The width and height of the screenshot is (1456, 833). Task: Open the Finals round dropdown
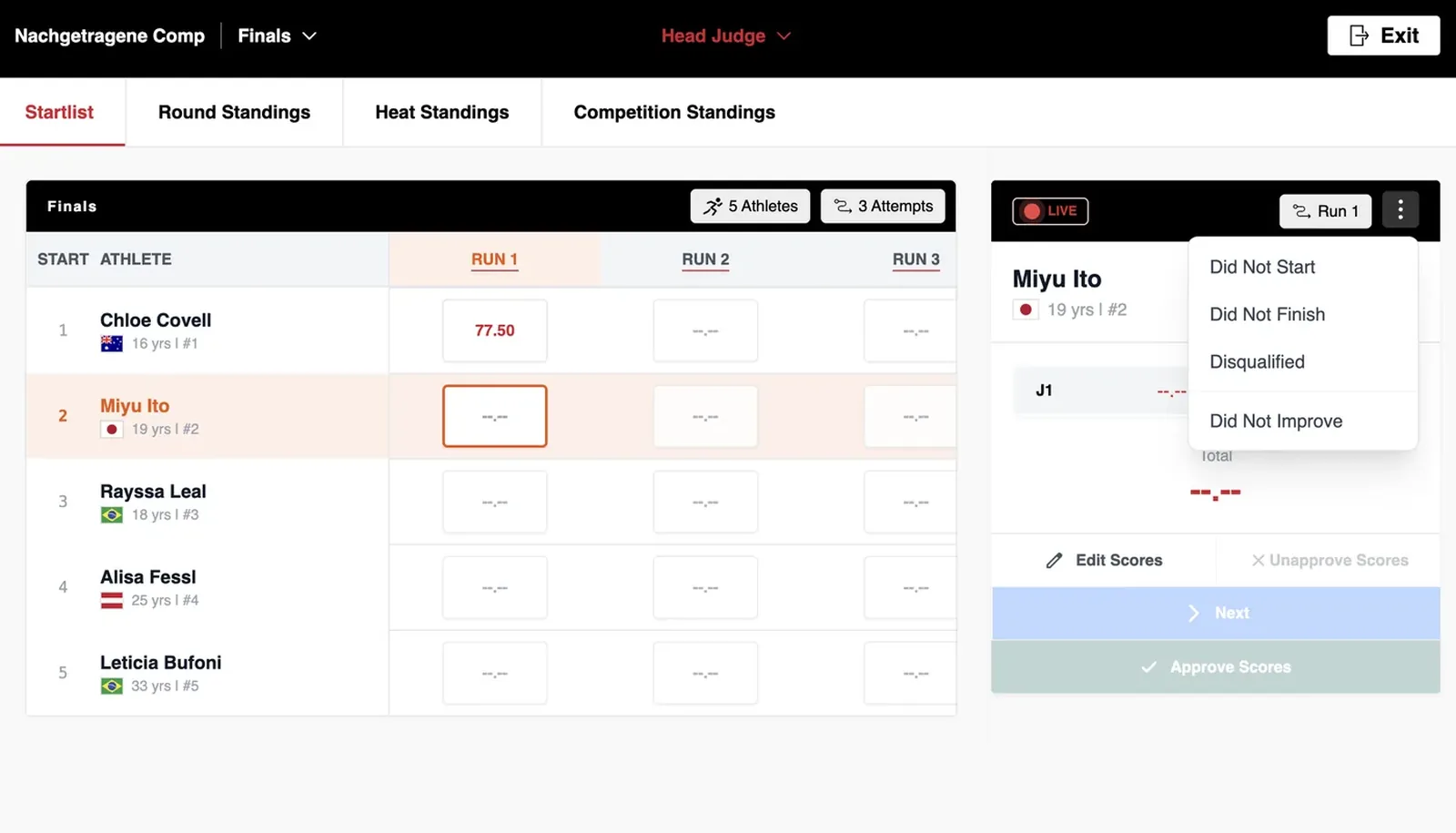(x=277, y=36)
